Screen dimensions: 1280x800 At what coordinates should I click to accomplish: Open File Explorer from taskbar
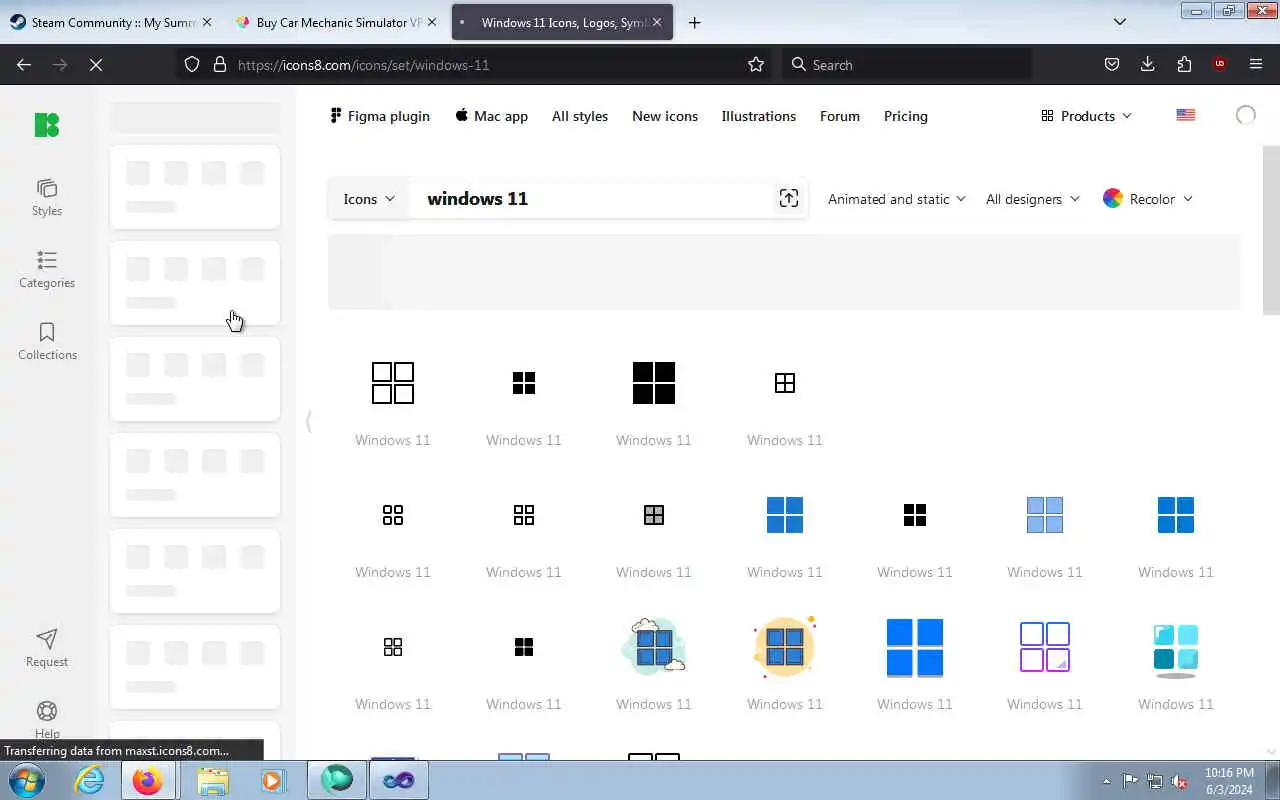213,780
